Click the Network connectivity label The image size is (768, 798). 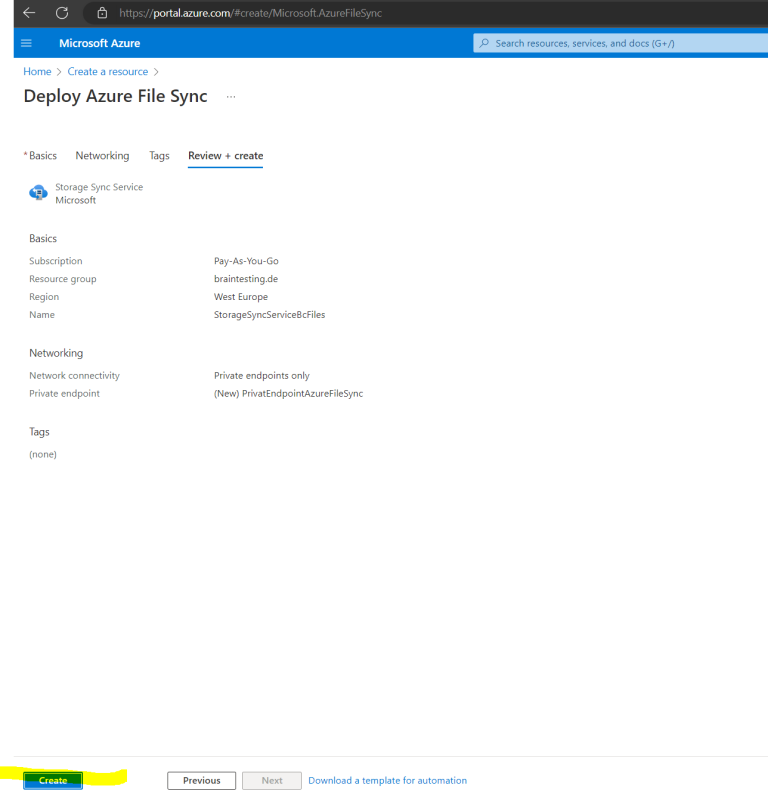74,376
